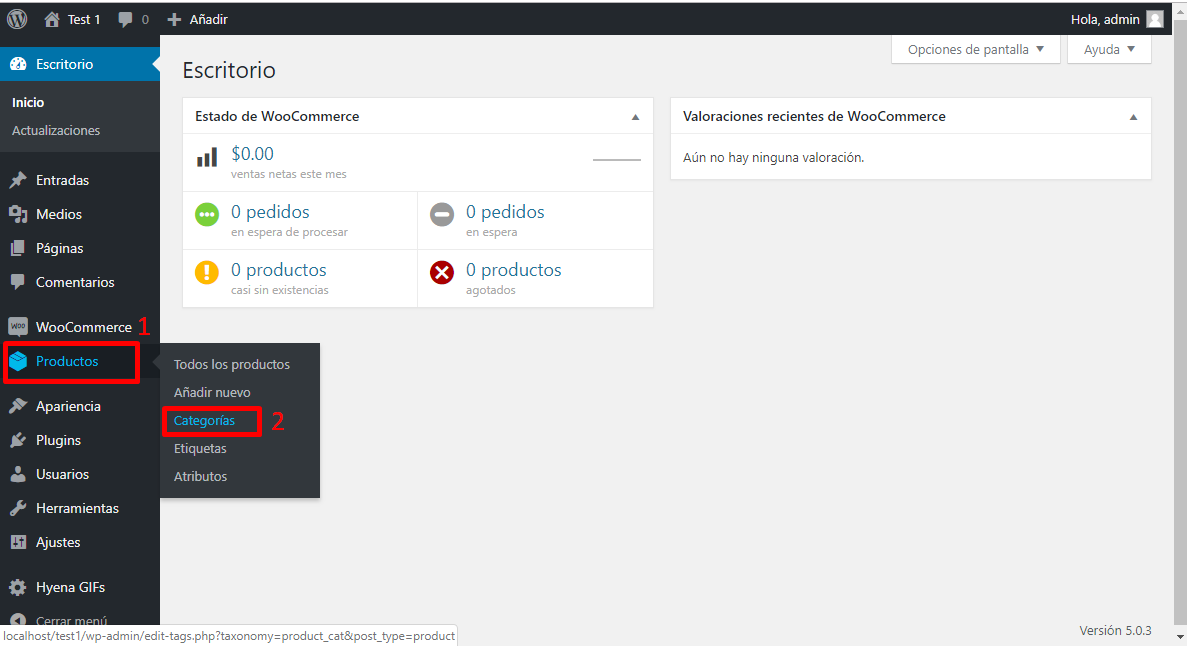Open 0 productos agotados link
Image resolution: width=1187 pixels, height=646 pixels.
pyautogui.click(x=513, y=270)
